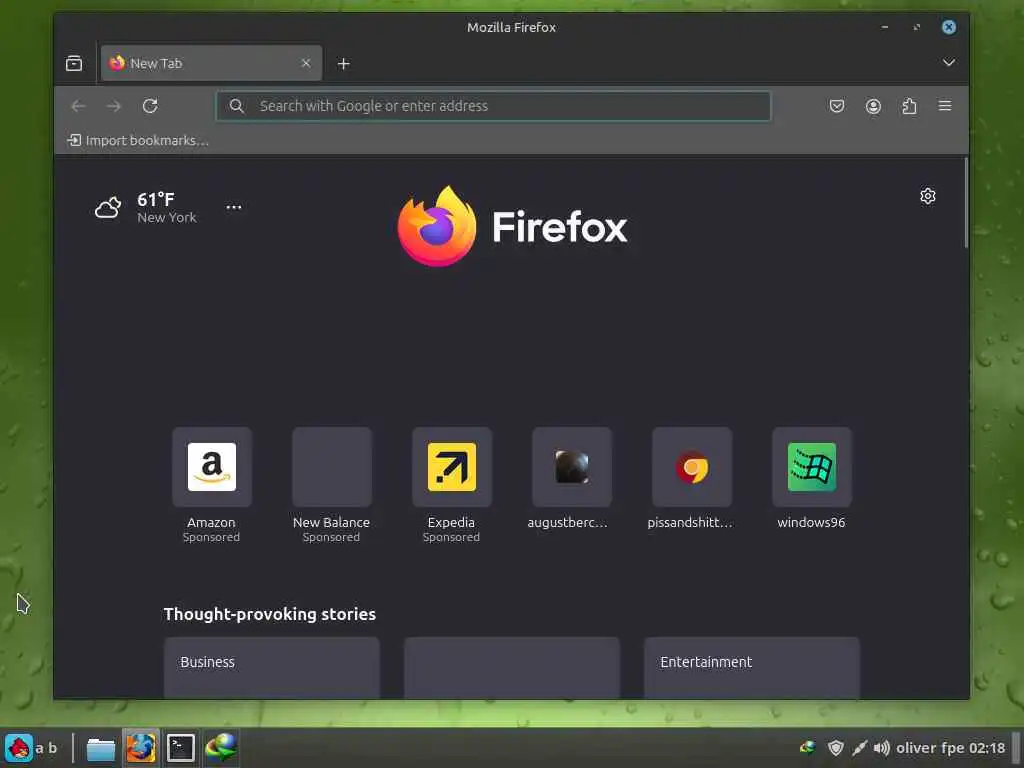
Task: Open the Firefox View icon
Action: (x=74, y=63)
